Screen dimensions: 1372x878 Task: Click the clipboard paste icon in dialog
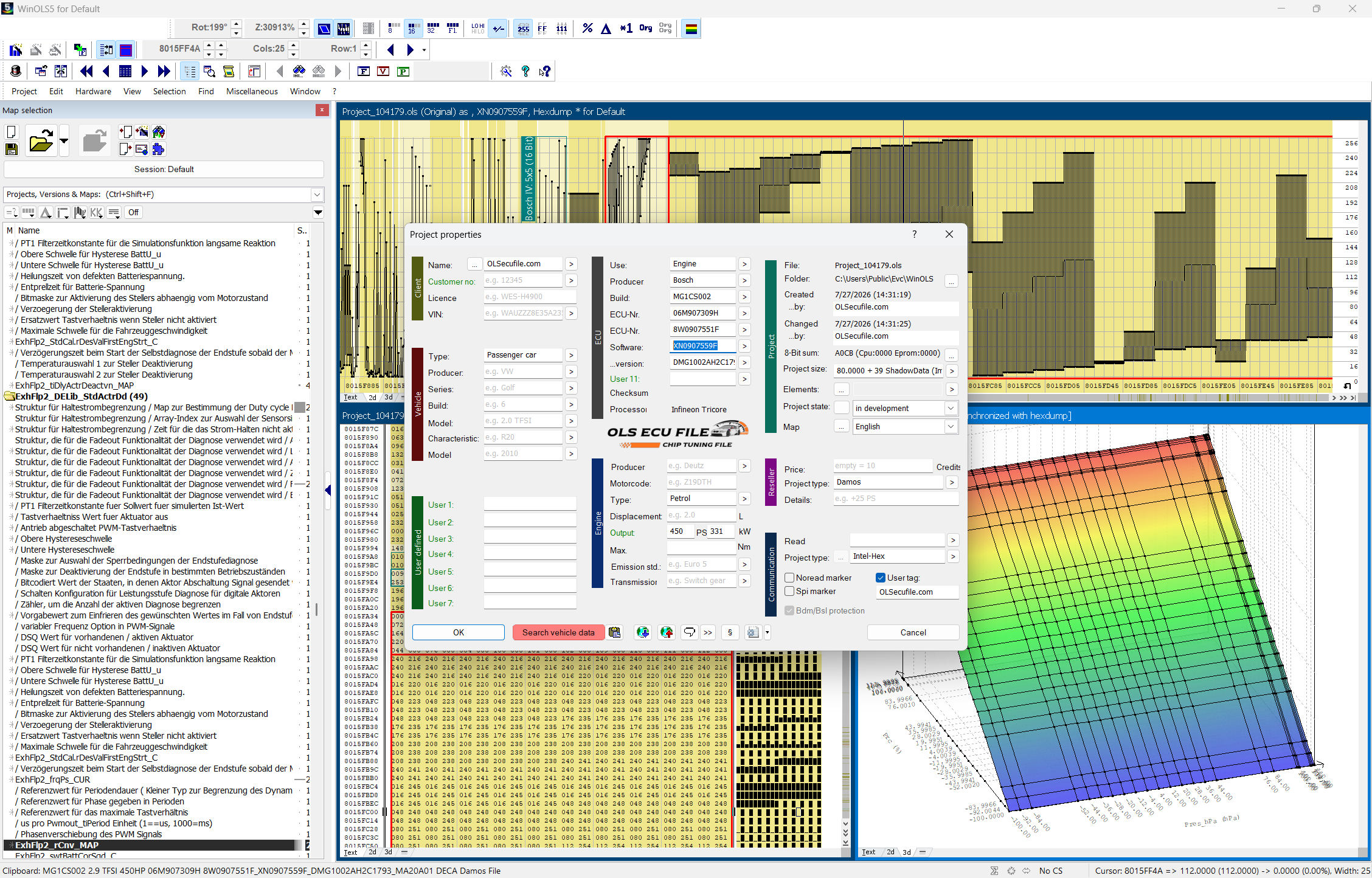coord(615,632)
